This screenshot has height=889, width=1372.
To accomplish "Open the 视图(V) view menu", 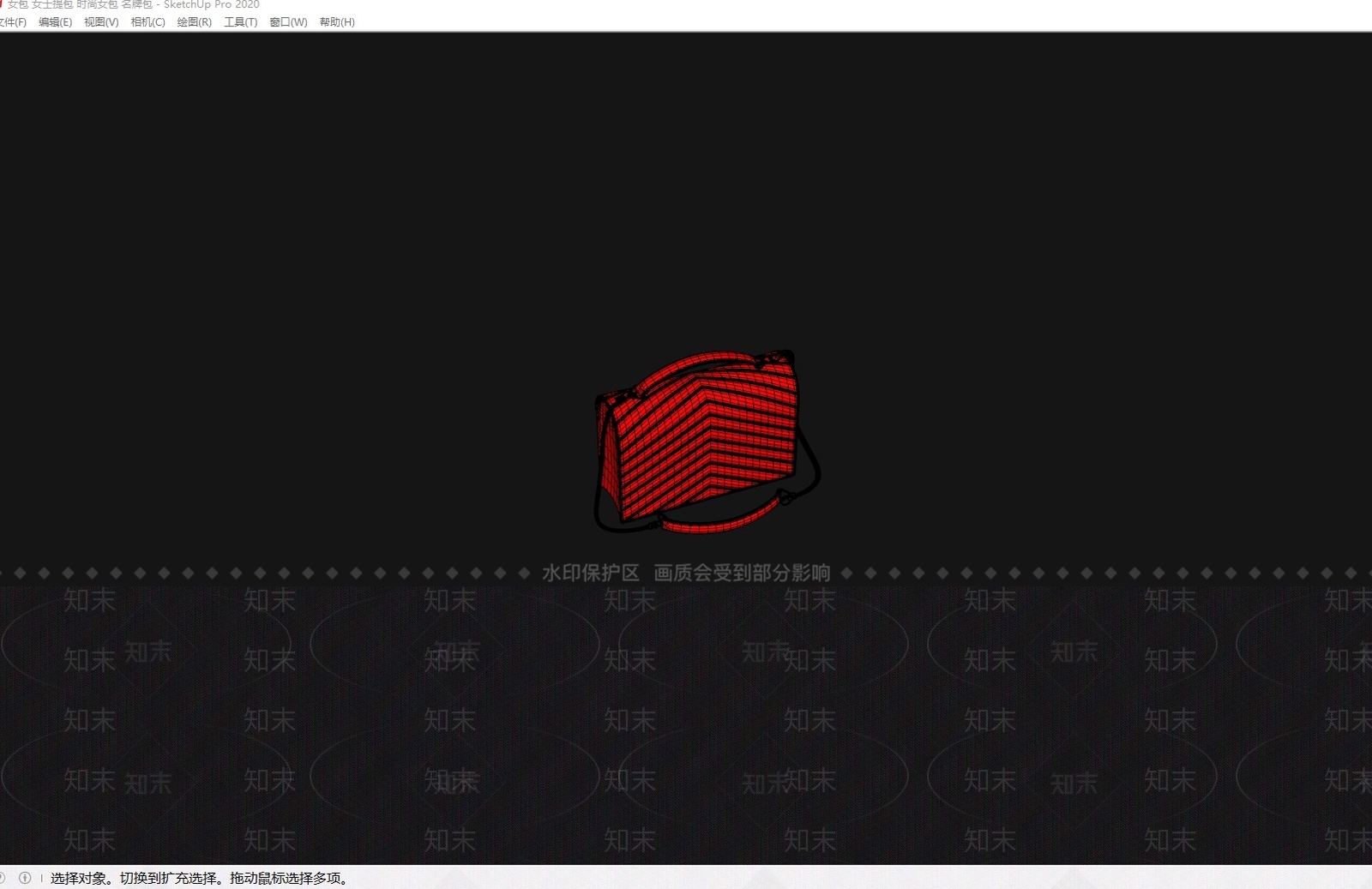I will click(101, 22).
